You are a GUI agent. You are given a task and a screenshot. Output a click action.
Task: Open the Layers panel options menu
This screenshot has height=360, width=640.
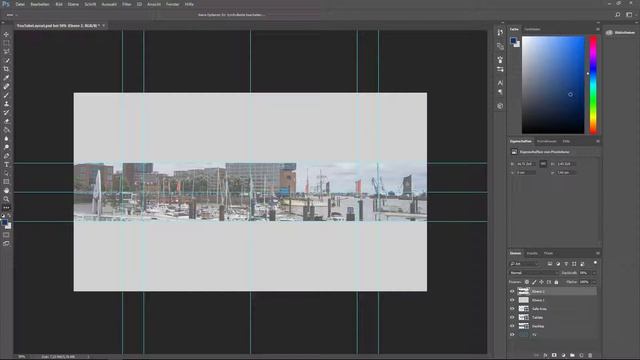(598, 253)
